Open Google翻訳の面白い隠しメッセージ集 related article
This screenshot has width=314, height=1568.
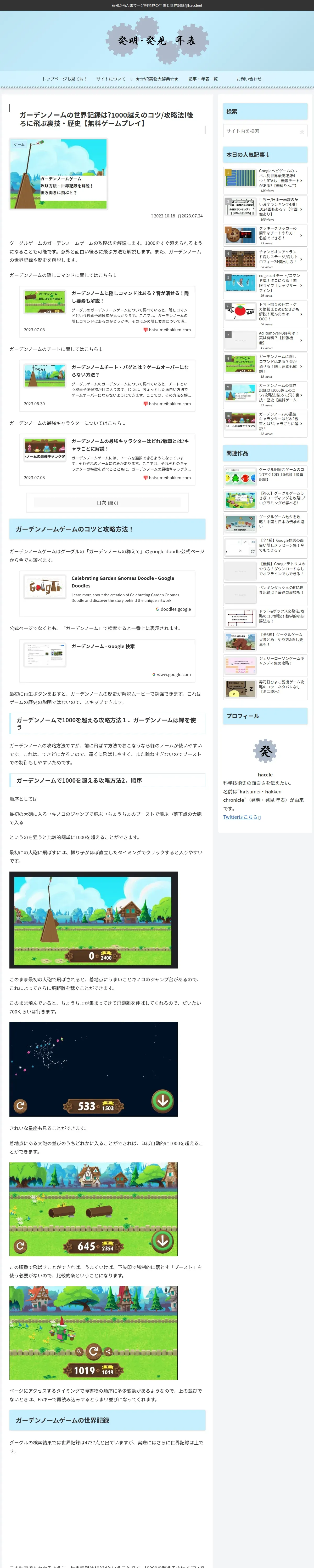tap(265, 547)
